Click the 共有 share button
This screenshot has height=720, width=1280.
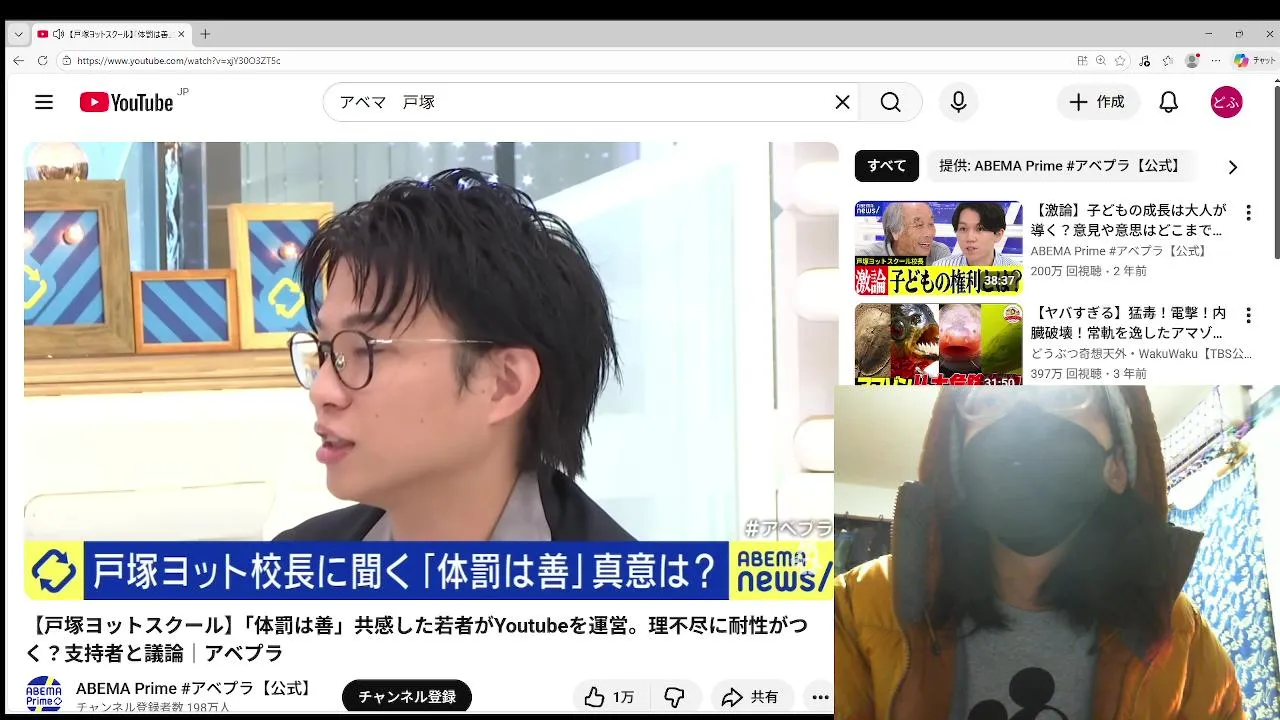[x=751, y=697]
